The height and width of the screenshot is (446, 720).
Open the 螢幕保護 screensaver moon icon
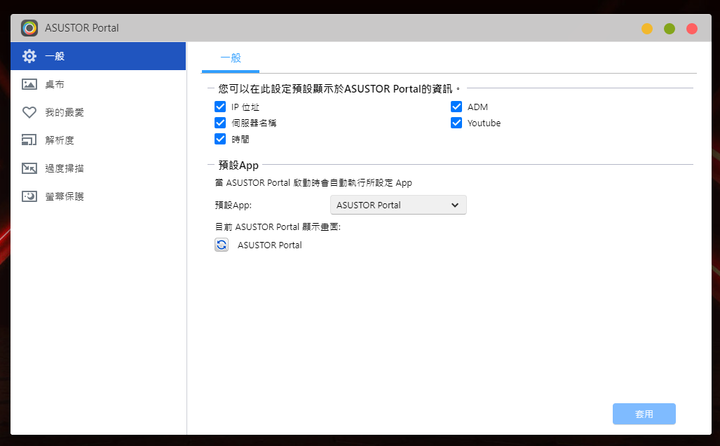pos(29,196)
